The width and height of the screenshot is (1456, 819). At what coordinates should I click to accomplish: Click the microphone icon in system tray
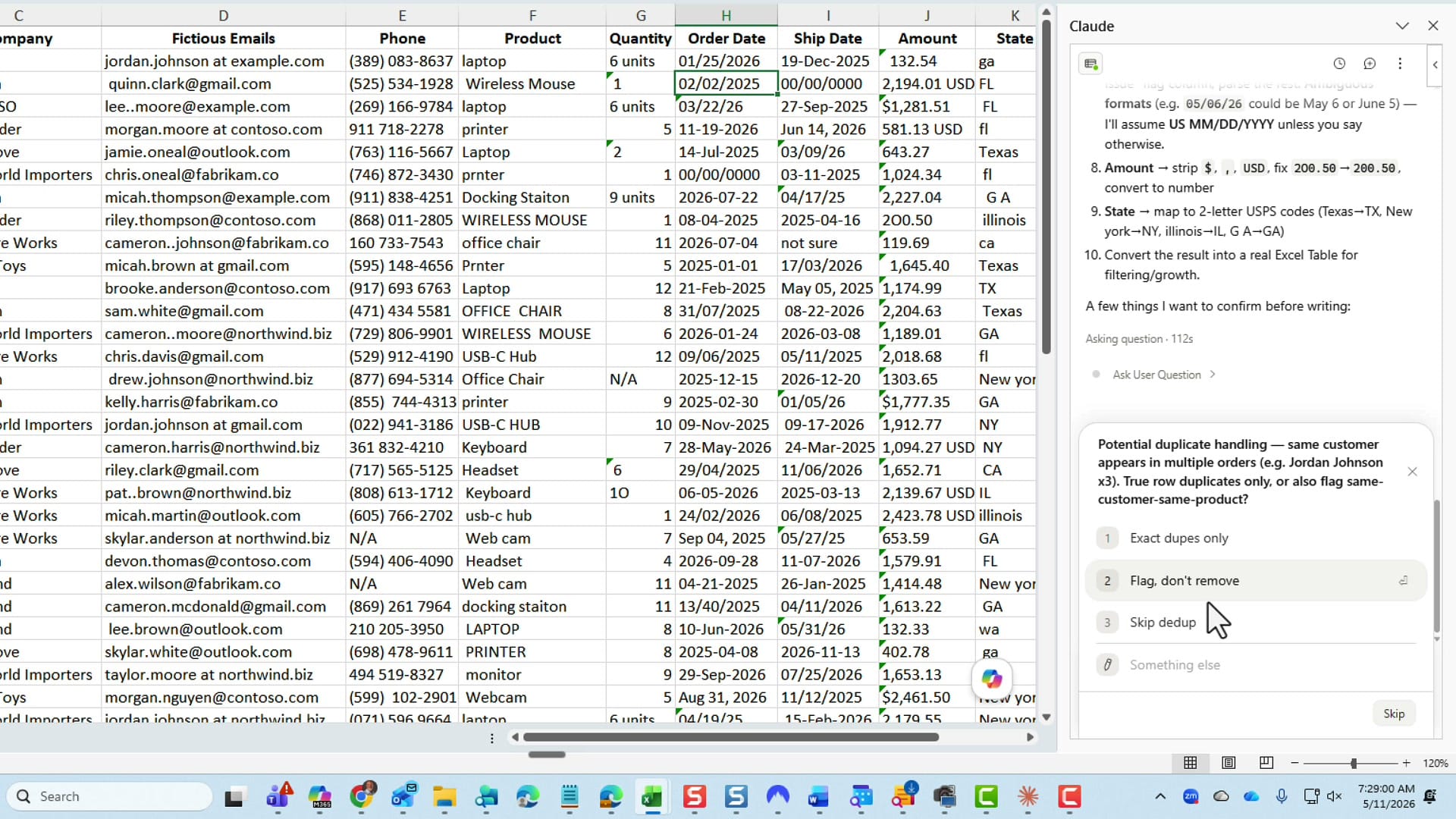(1282, 796)
